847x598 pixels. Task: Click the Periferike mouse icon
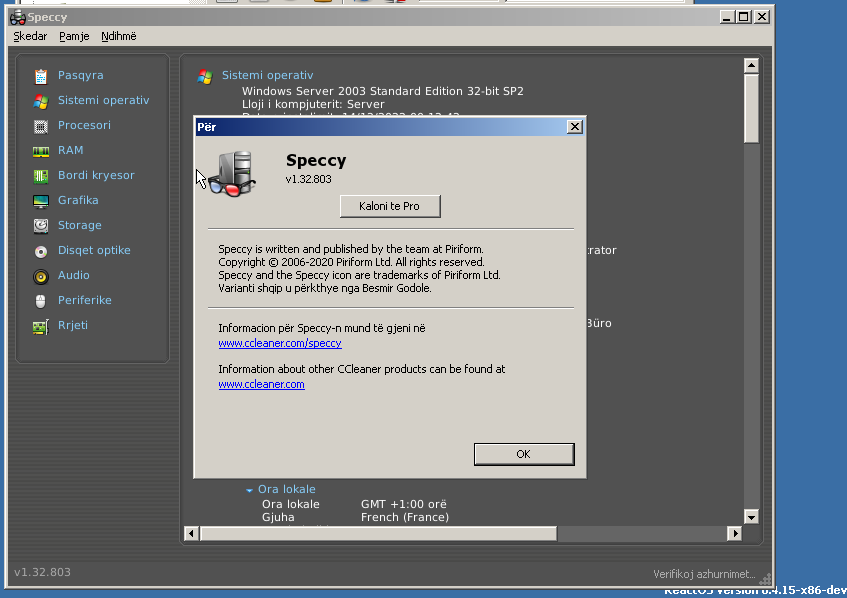point(41,301)
